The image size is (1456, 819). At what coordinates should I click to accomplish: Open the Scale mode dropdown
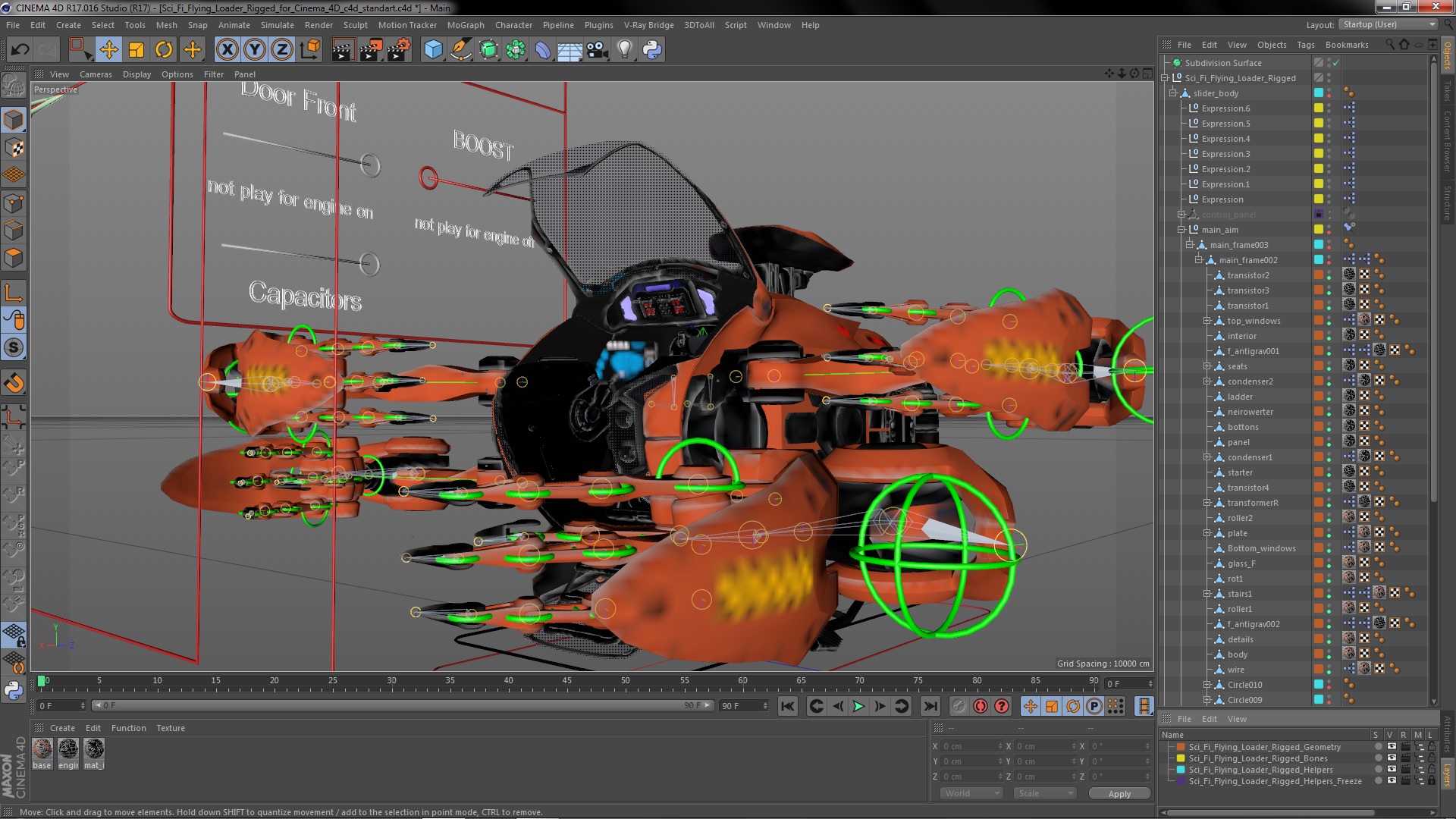coord(1045,793)
